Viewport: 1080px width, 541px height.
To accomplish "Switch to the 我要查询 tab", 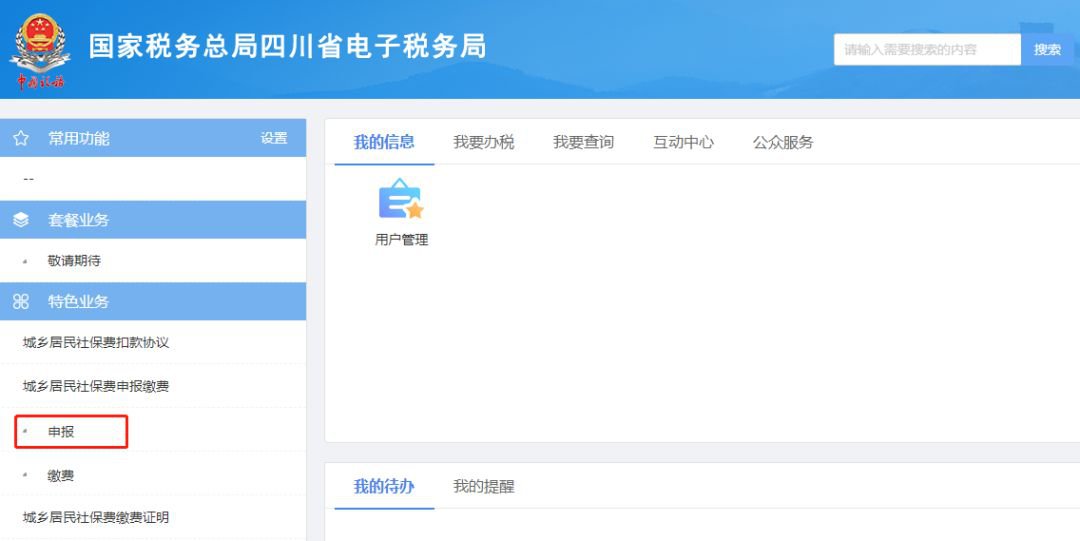I will (583, 142).
